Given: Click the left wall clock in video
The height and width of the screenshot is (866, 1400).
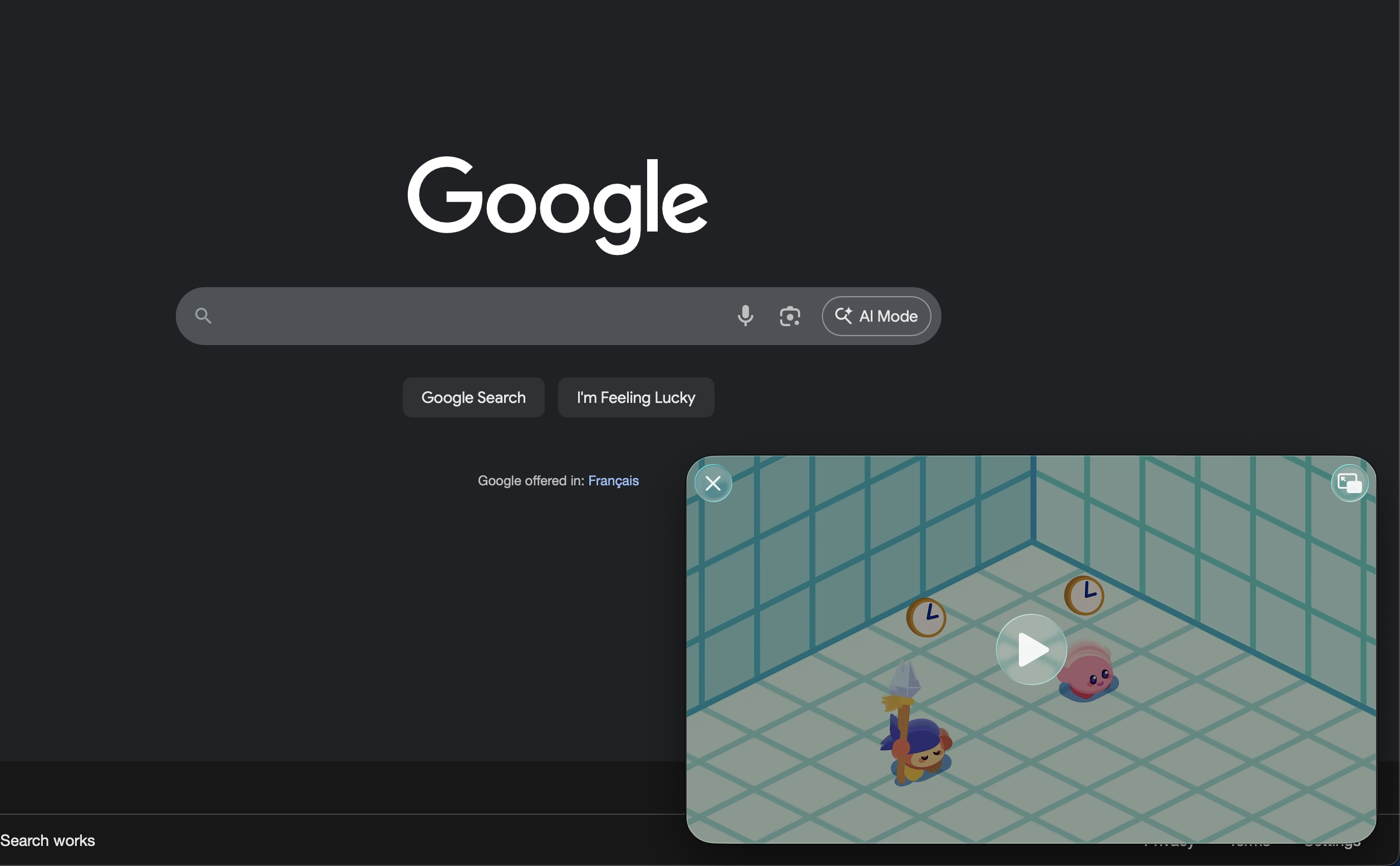Looking at the screenshot, I should [926, 617].
